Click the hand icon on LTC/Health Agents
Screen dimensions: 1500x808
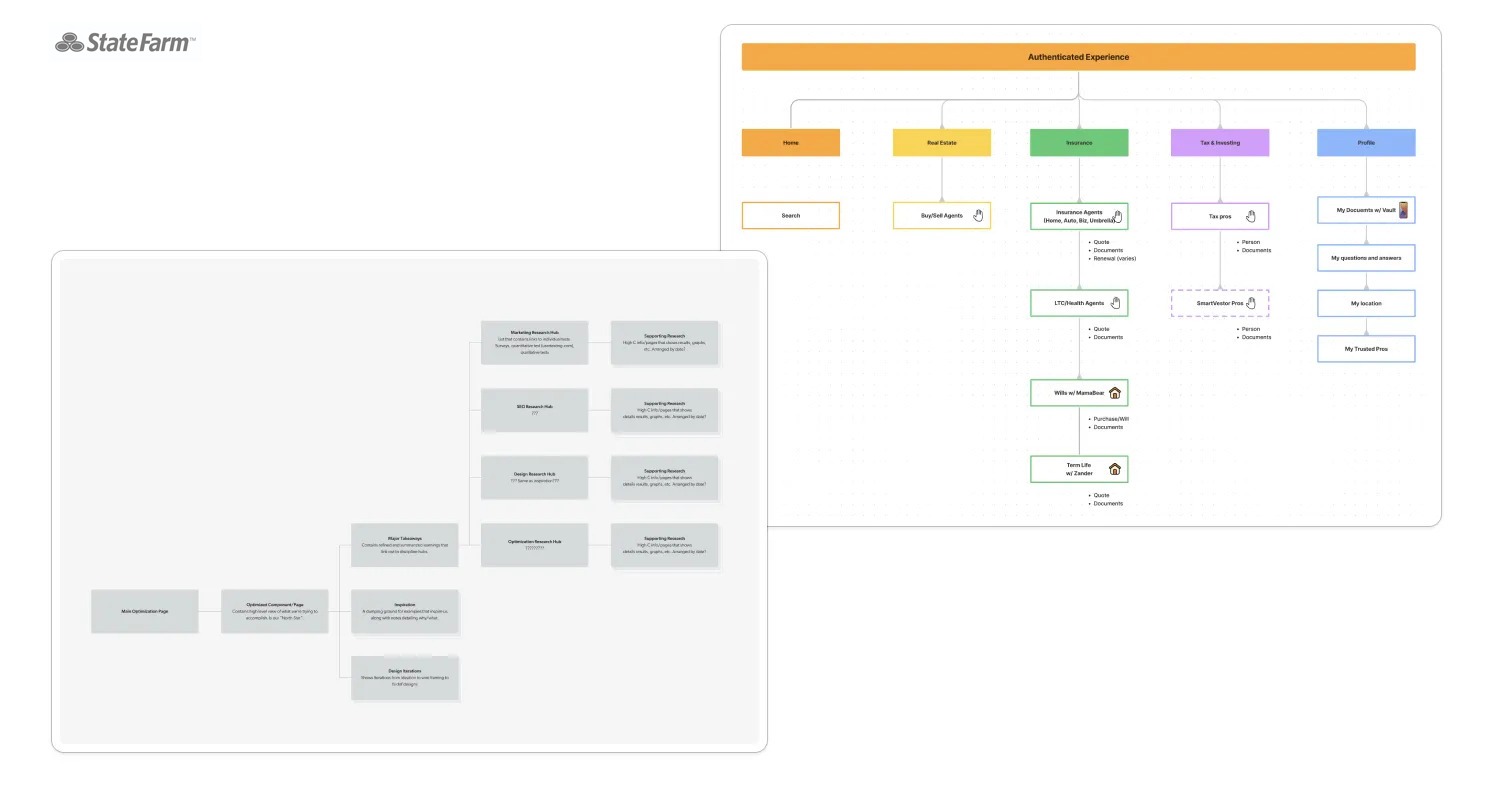click(x=1115, y=302)
